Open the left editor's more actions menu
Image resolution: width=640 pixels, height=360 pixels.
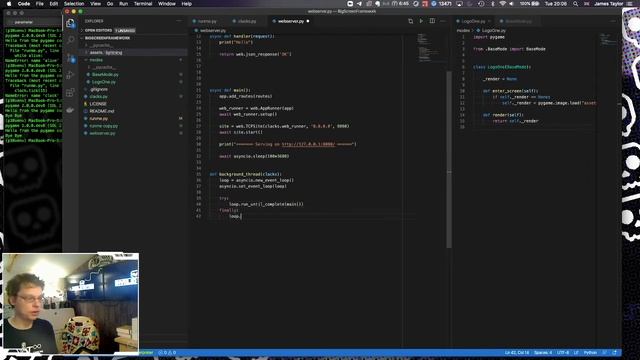[x=443, y=21]
